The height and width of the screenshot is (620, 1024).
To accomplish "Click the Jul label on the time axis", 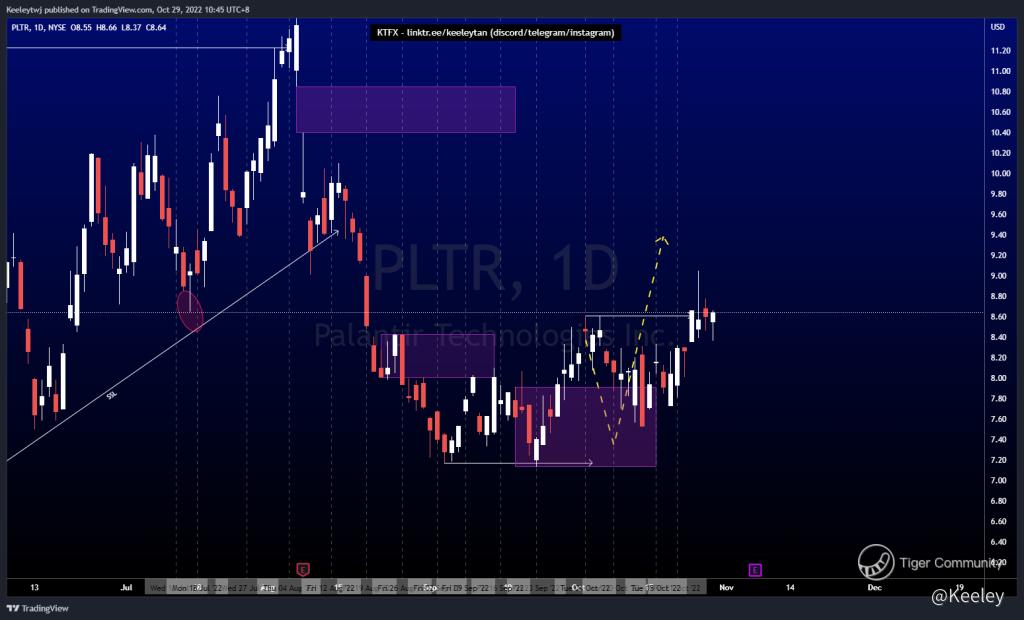I will [x=126, y=588].
